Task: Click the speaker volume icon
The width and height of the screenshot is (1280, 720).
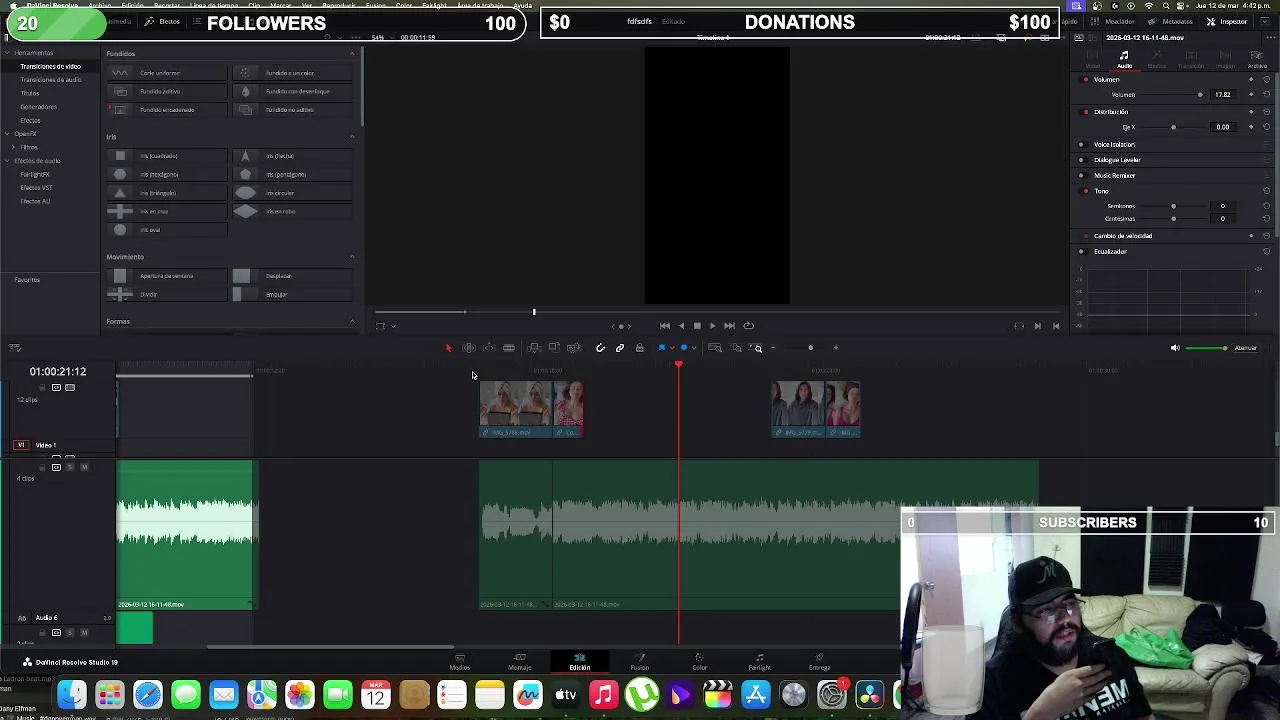Action: pyautogui.click(x=1175, y=348)
